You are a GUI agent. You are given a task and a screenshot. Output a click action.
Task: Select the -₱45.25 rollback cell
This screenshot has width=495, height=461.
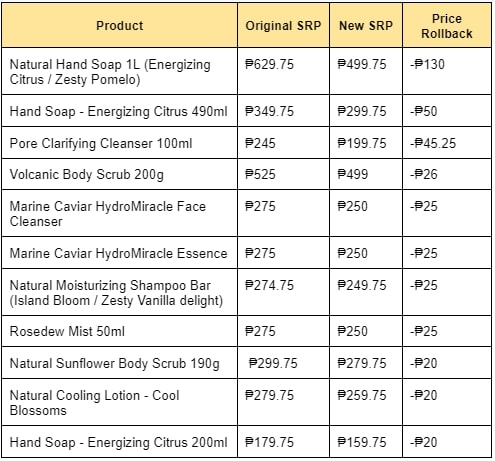(x=447, y=143)
